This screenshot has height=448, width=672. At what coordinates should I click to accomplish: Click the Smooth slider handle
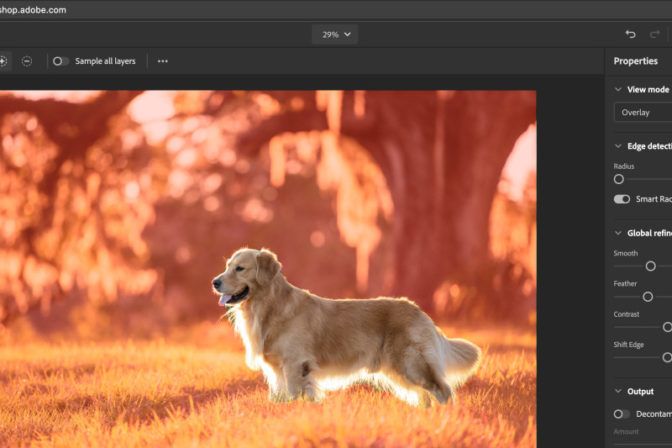(650, 266)
